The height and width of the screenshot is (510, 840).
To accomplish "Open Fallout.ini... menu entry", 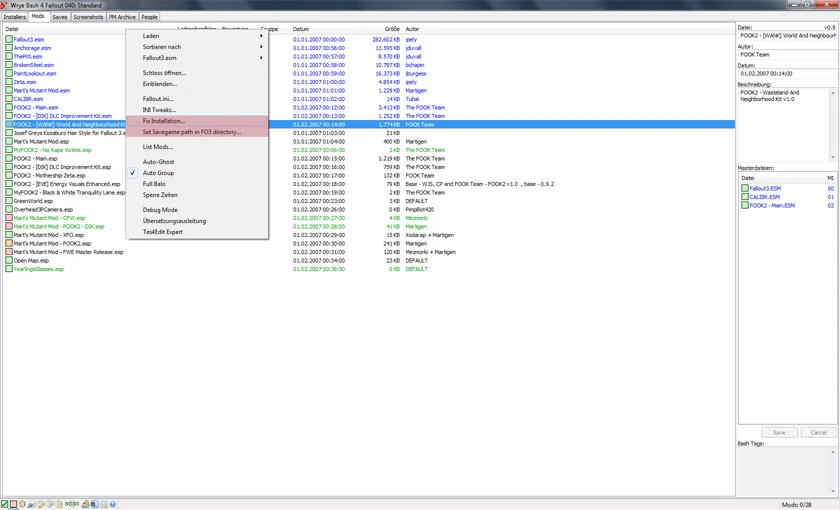I will click(197, 99).
